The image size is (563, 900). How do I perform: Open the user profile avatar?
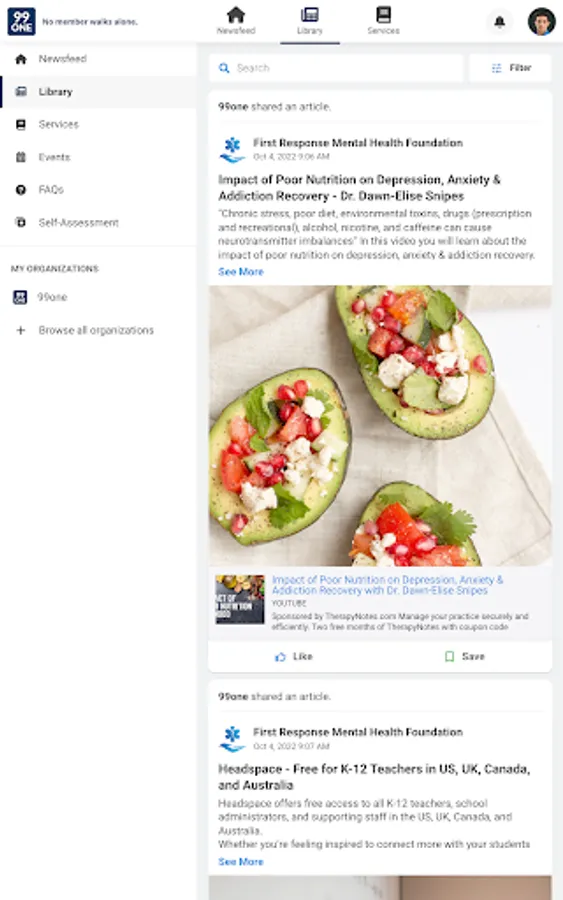pyautogui.click(x=541, y=22)
